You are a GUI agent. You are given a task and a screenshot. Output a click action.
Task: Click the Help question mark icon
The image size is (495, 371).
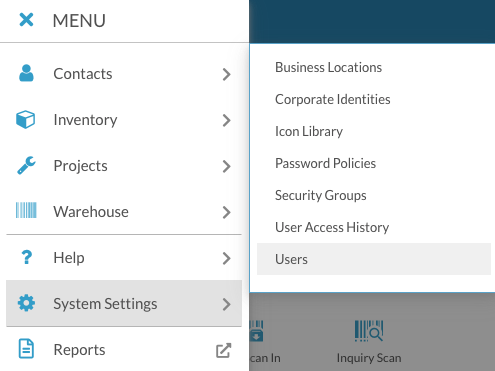click(x=26, y=257)
